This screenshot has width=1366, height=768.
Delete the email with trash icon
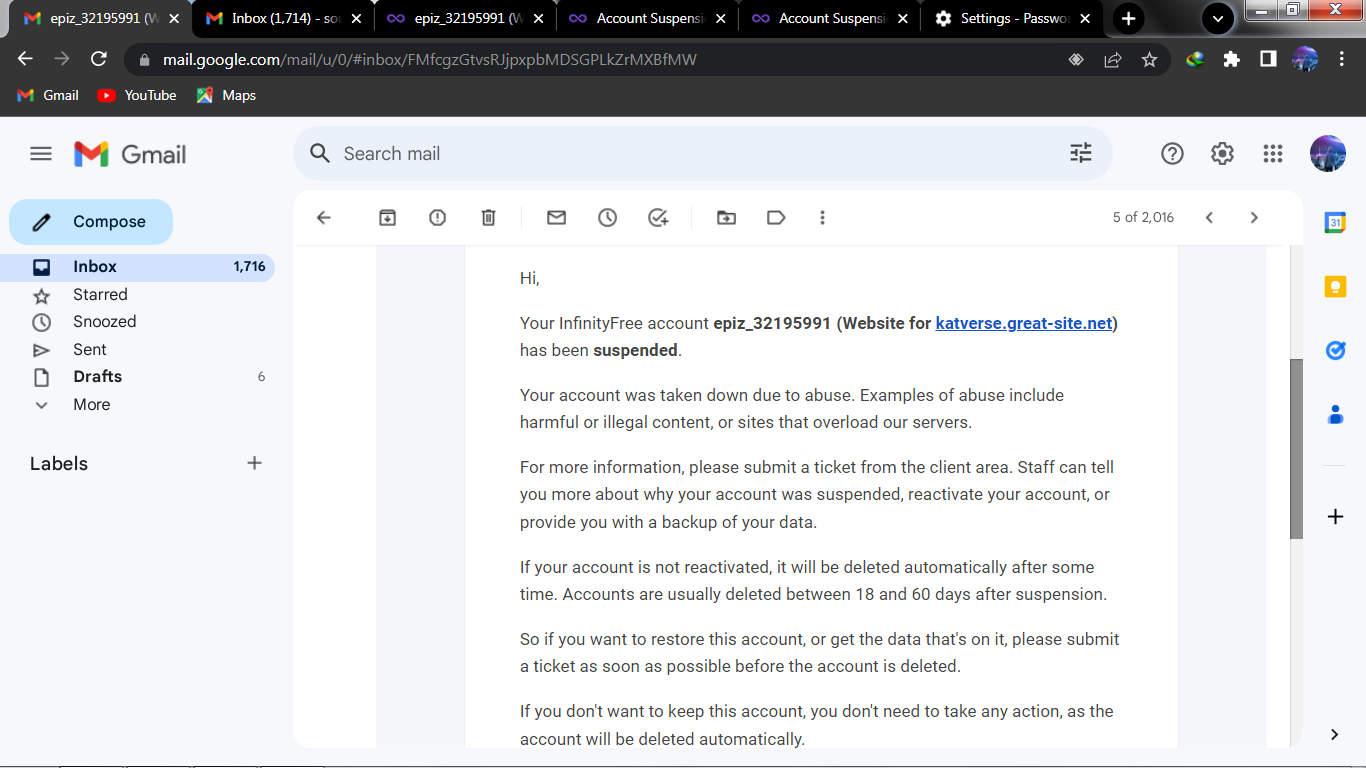488,218
